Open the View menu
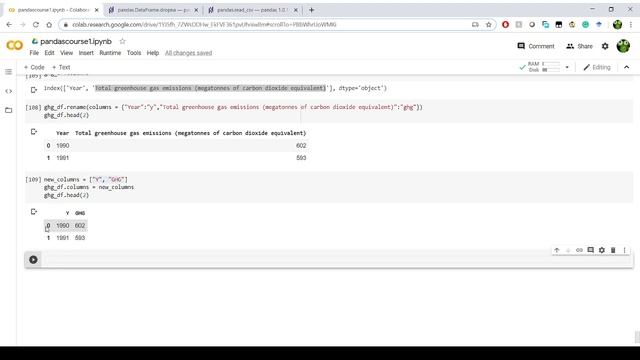This screenshot has height=360, width=640. coord(67,53)
